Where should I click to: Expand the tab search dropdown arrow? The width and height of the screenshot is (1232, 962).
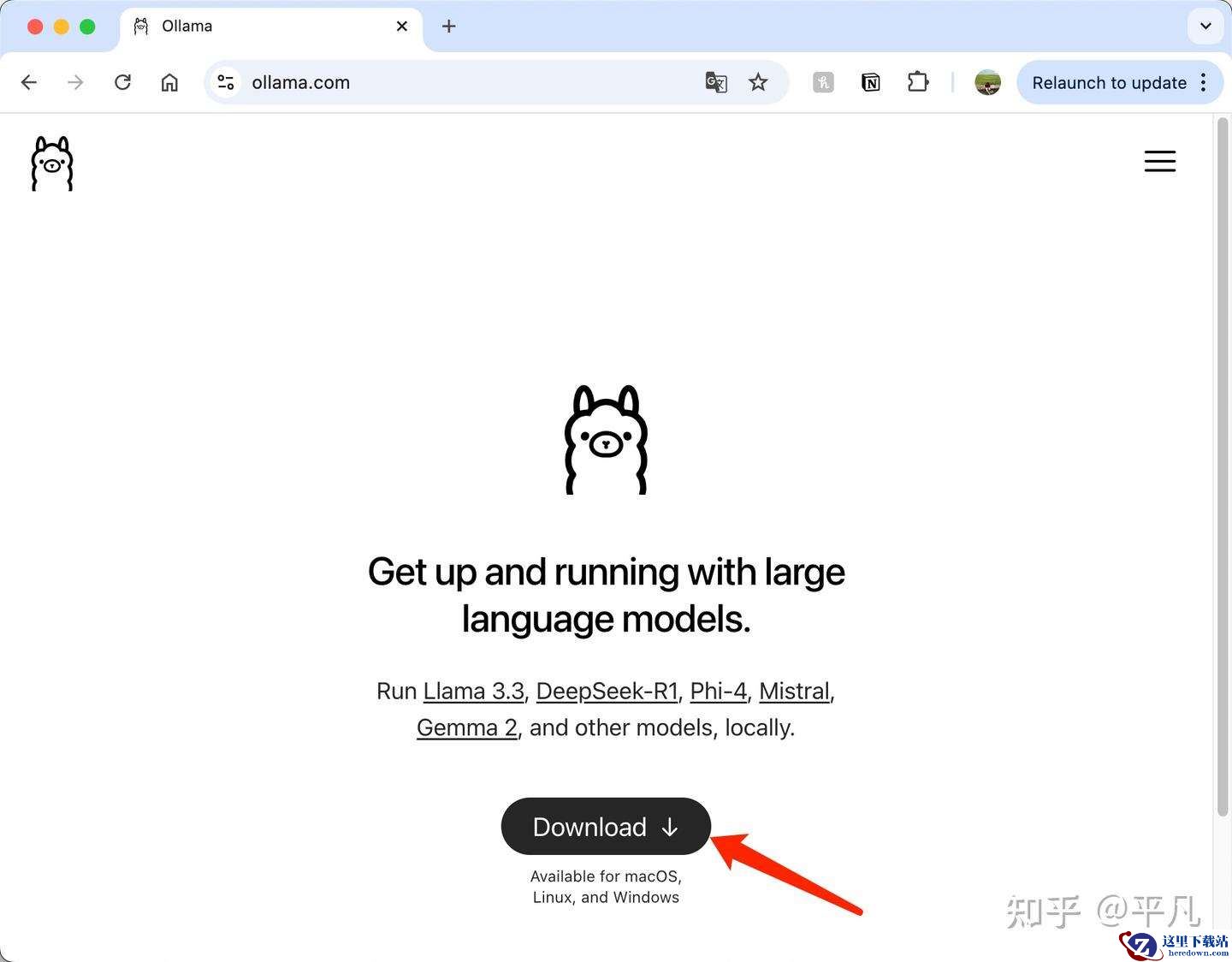tap(1205, 26)
